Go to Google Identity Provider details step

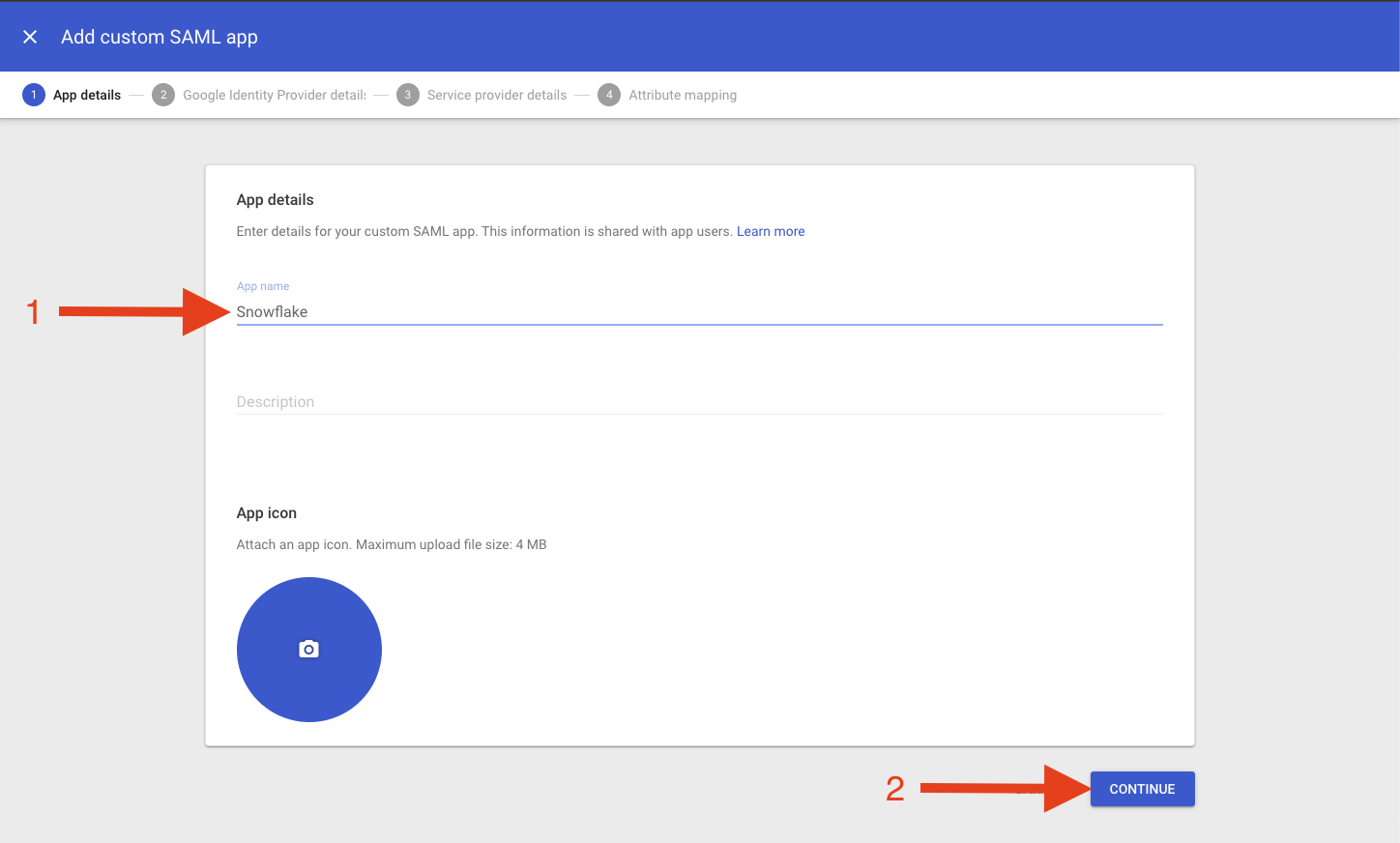(274, 95)
